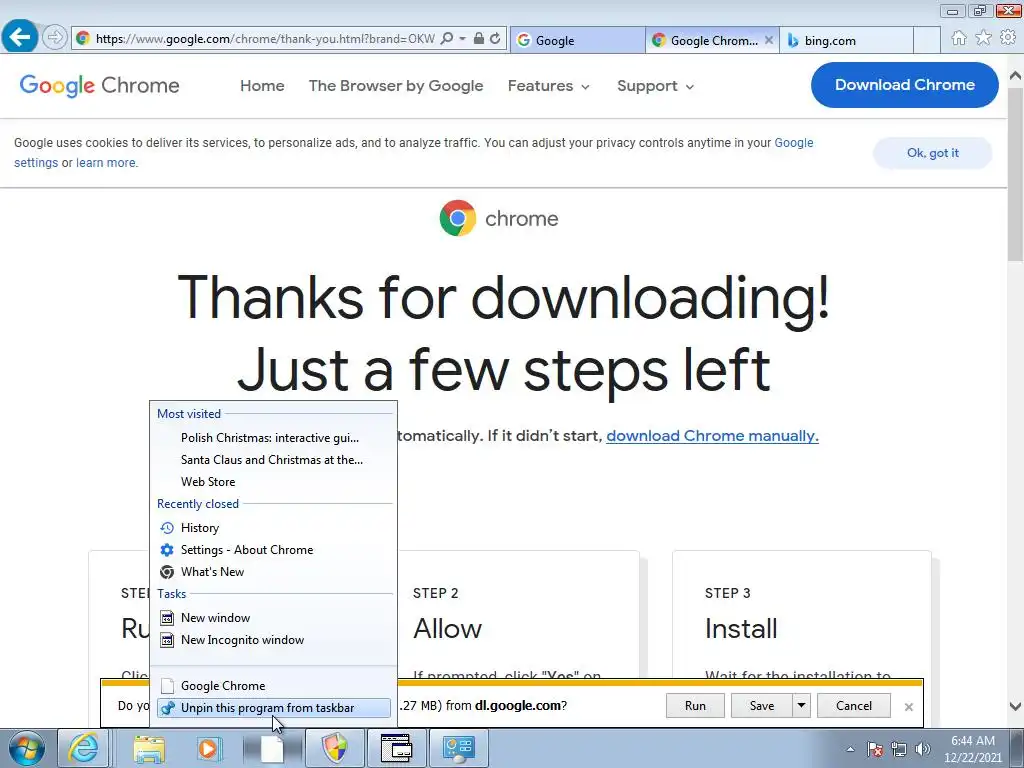Open a new blank tab
The image size is (1024, 768).
coord(926,40)
